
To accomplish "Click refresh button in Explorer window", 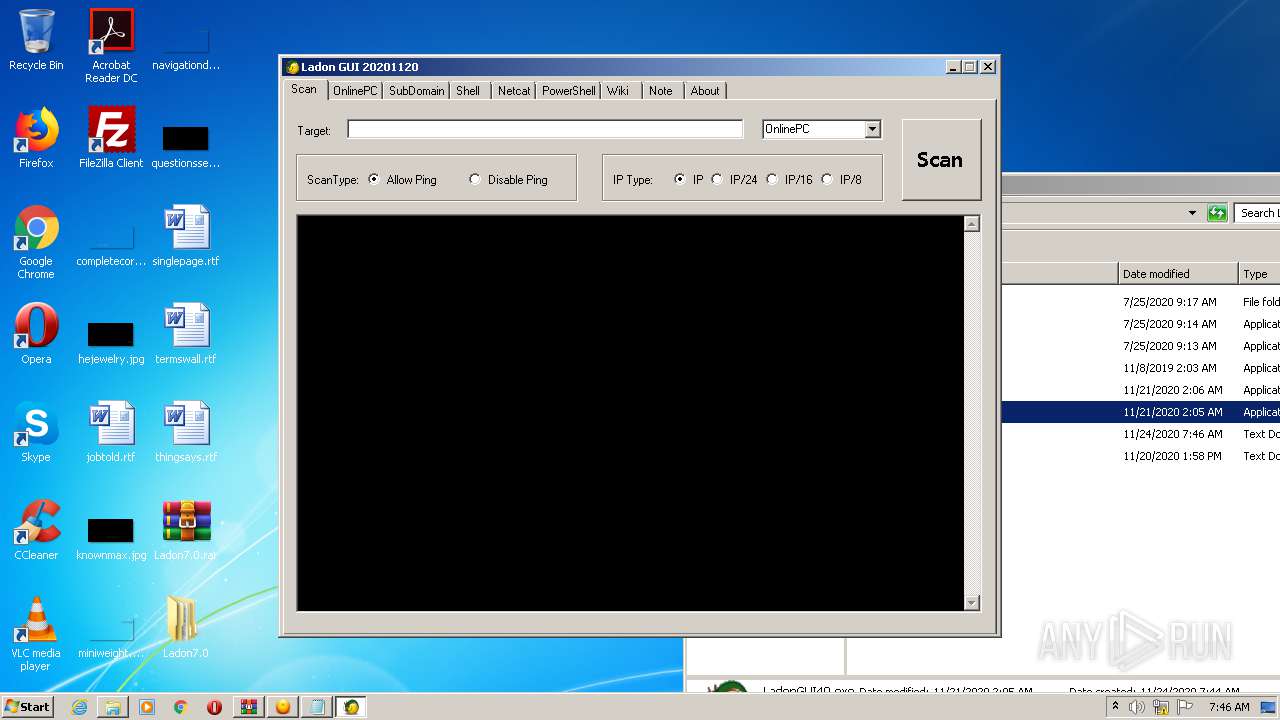I will (x=1217, y=213).
